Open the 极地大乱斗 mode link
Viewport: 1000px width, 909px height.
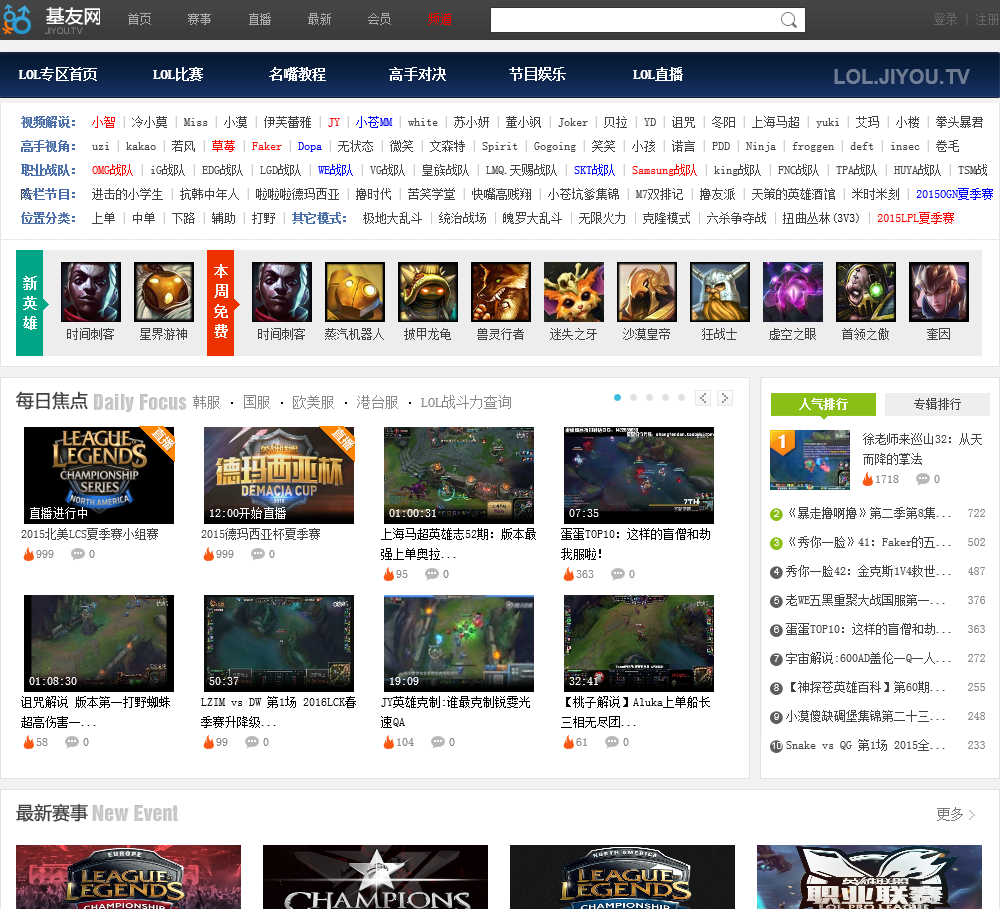[393, 218]
